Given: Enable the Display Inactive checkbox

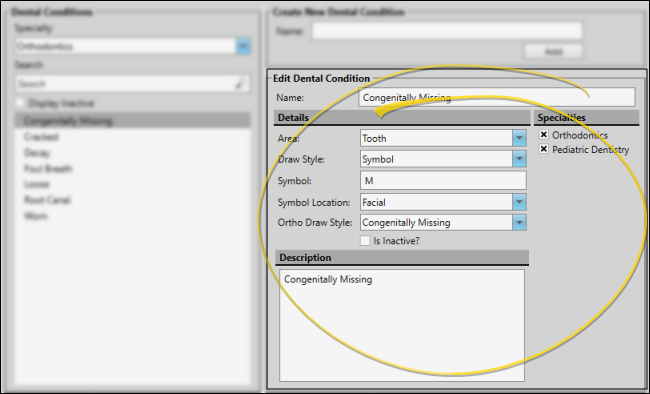Looking at the screenshot, I should point(20,102).
